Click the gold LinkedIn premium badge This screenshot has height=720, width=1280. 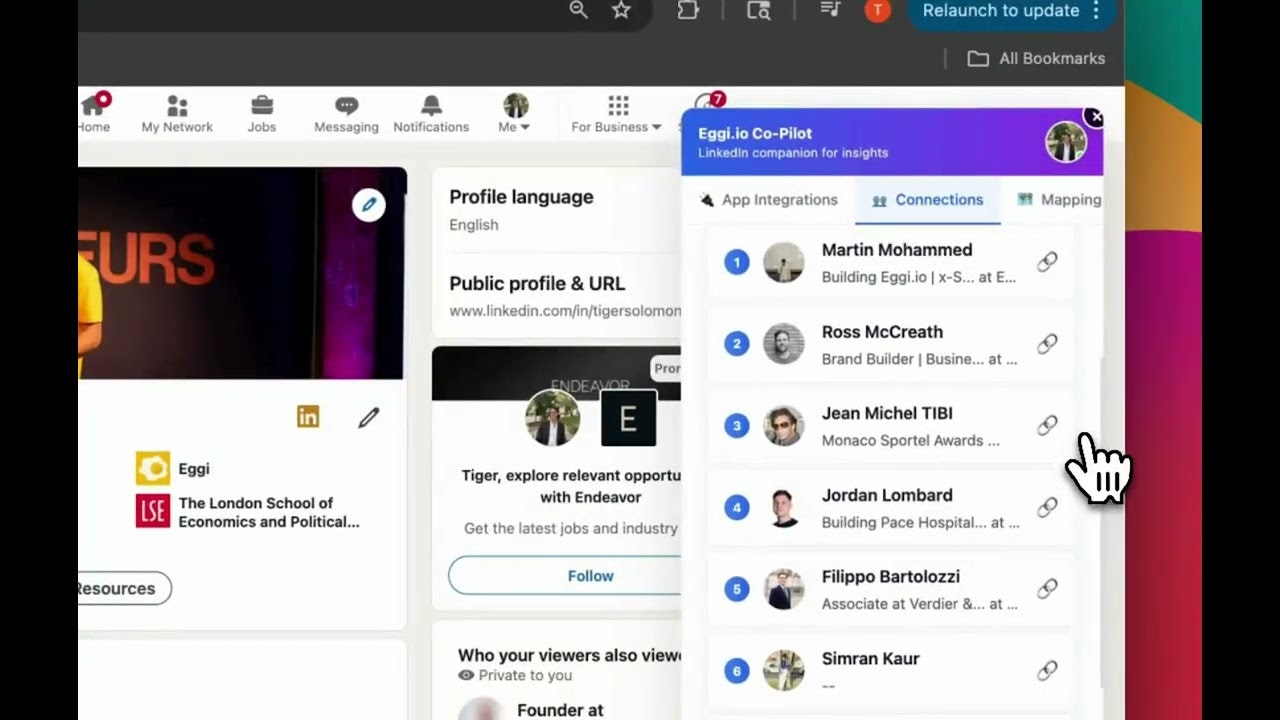pyautogui.click(x=308, y=417)
